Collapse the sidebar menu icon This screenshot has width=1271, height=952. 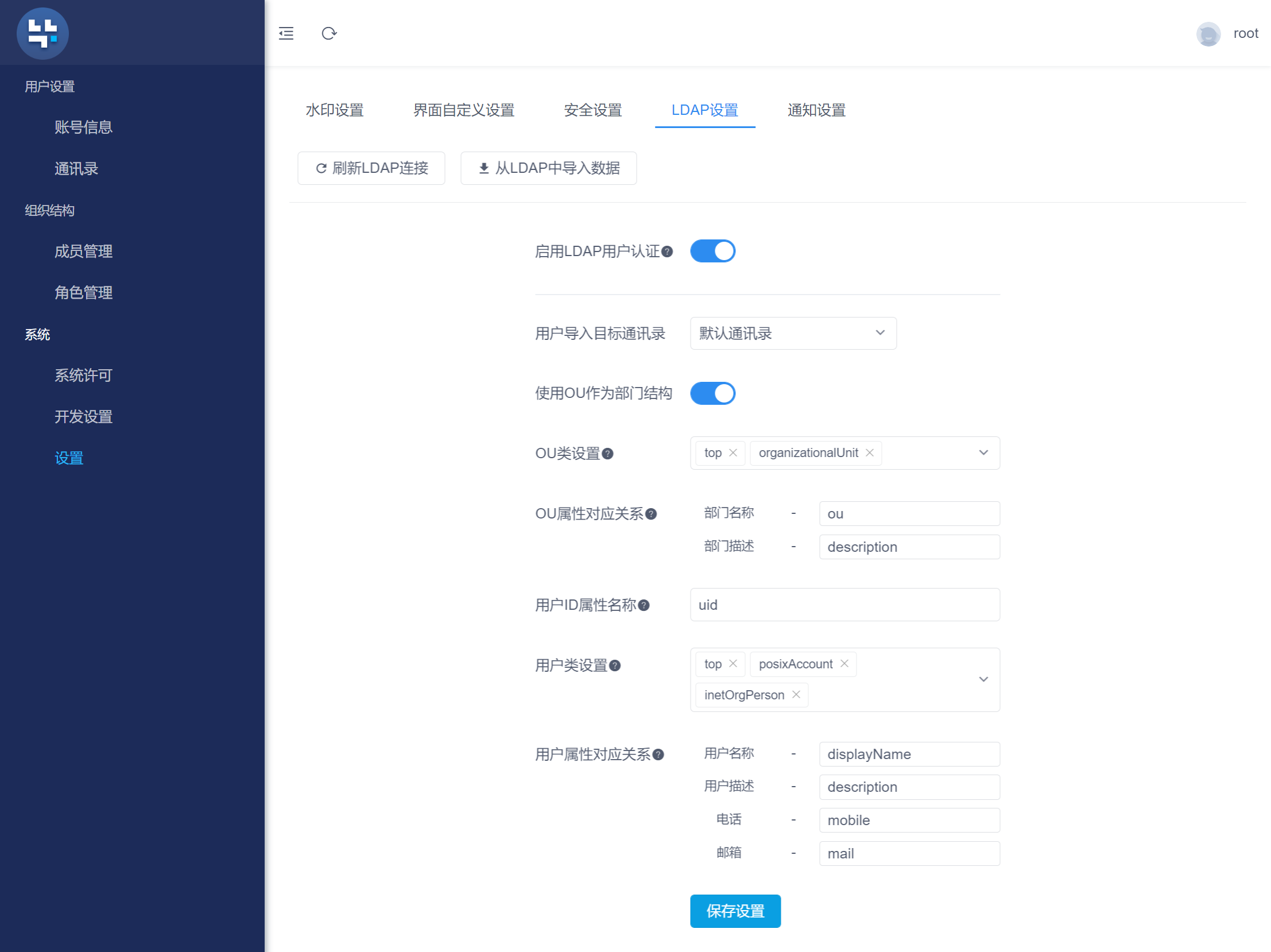286,33
